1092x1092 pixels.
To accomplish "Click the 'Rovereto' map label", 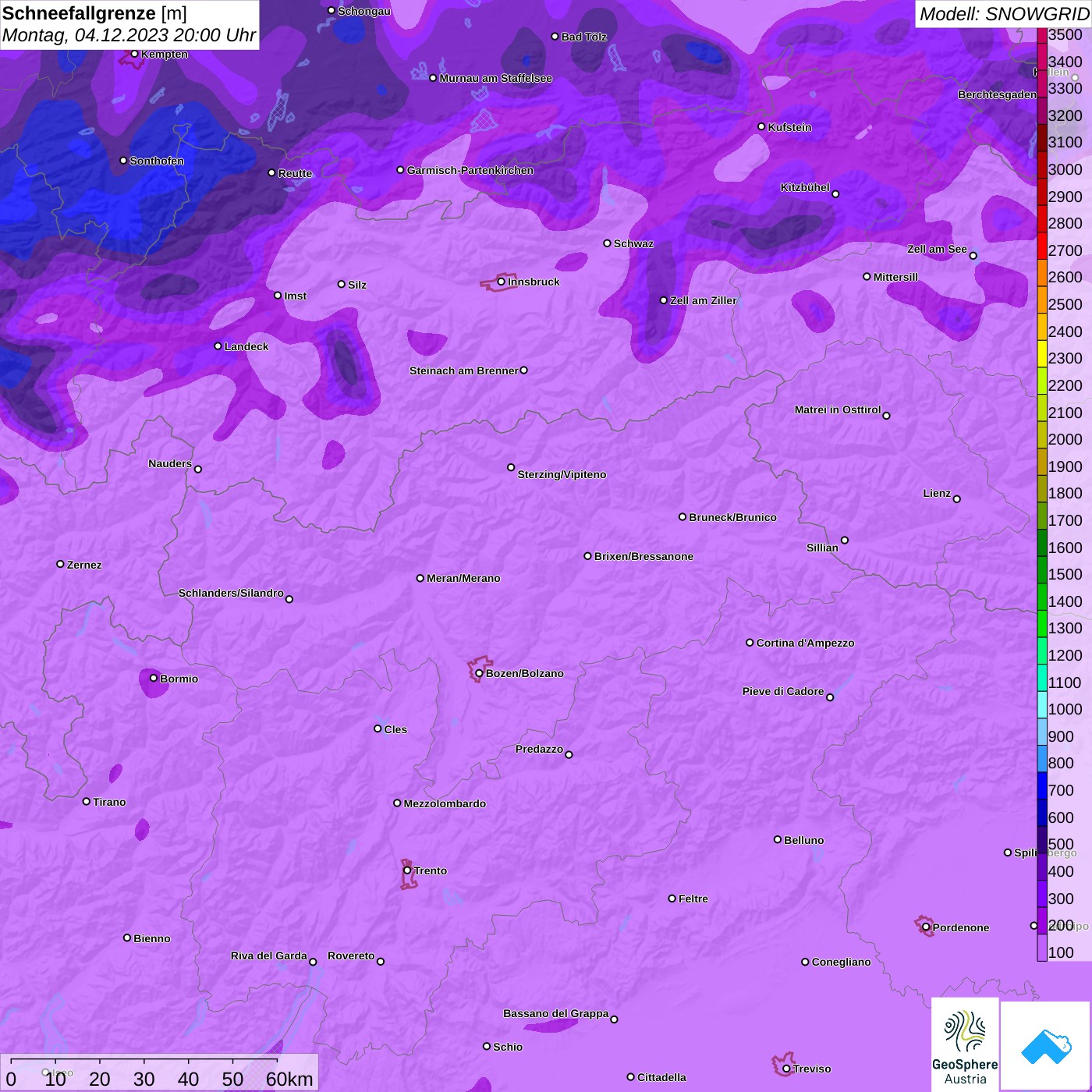I will 351,955.
